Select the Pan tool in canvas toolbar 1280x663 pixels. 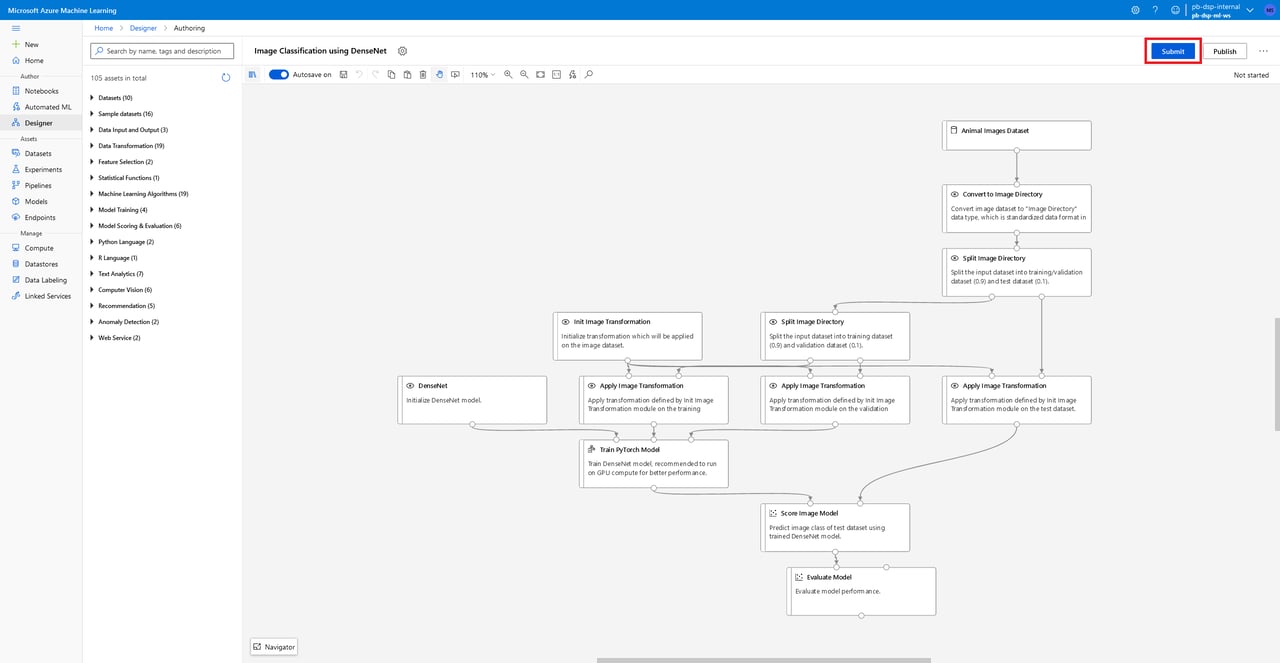click(x=439, y=74)
